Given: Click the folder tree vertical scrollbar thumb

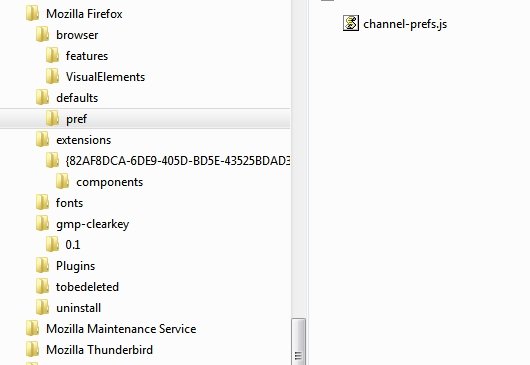Looking at the screenshot, I should coord(298,342).
